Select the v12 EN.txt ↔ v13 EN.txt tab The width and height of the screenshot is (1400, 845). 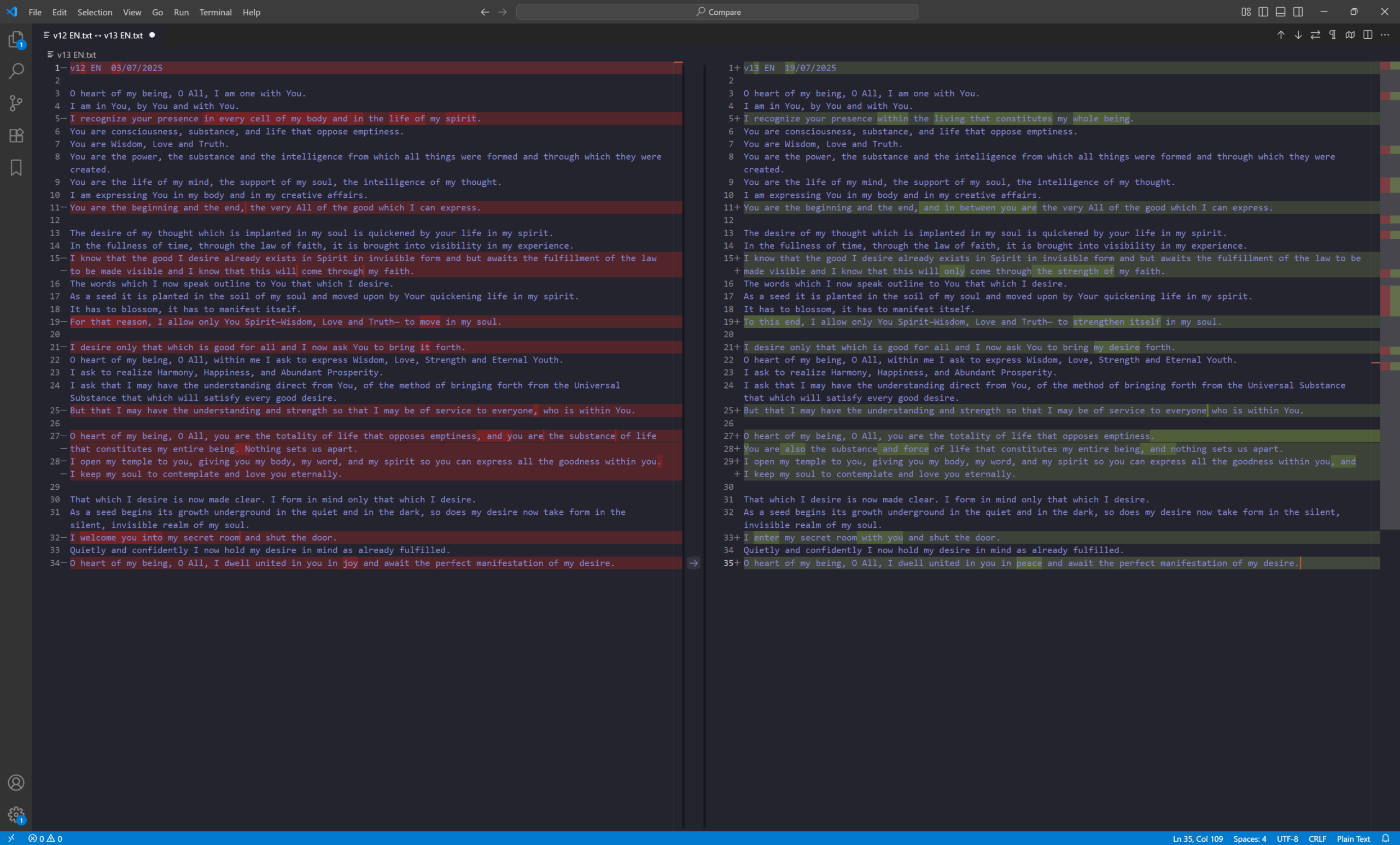tap(98, 35)
